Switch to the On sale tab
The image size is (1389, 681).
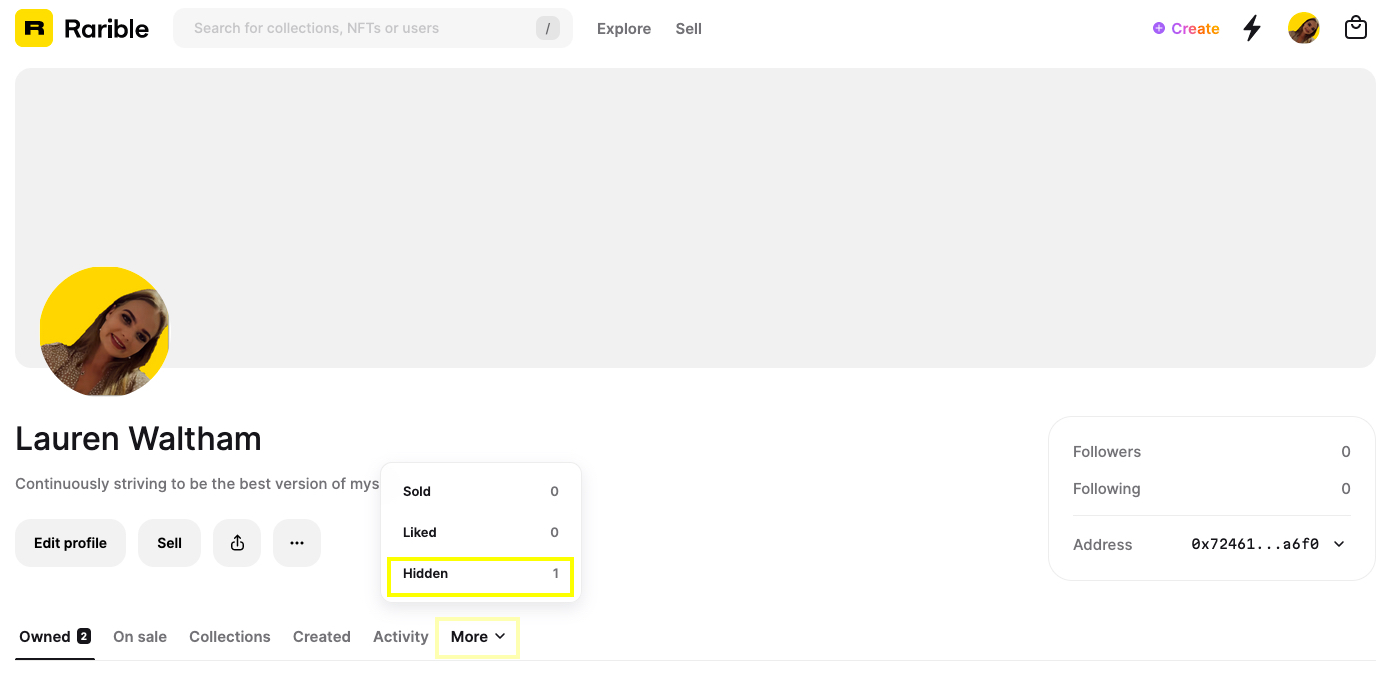(140, 637)
